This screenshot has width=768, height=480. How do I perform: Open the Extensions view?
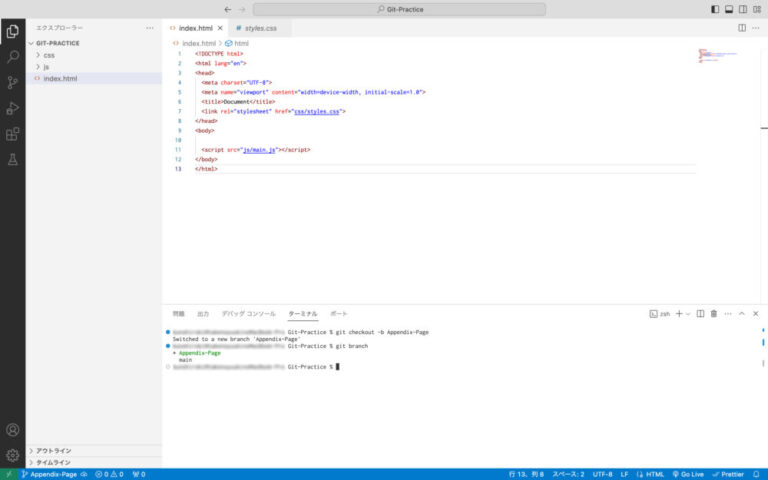click(x=13, y=134)
